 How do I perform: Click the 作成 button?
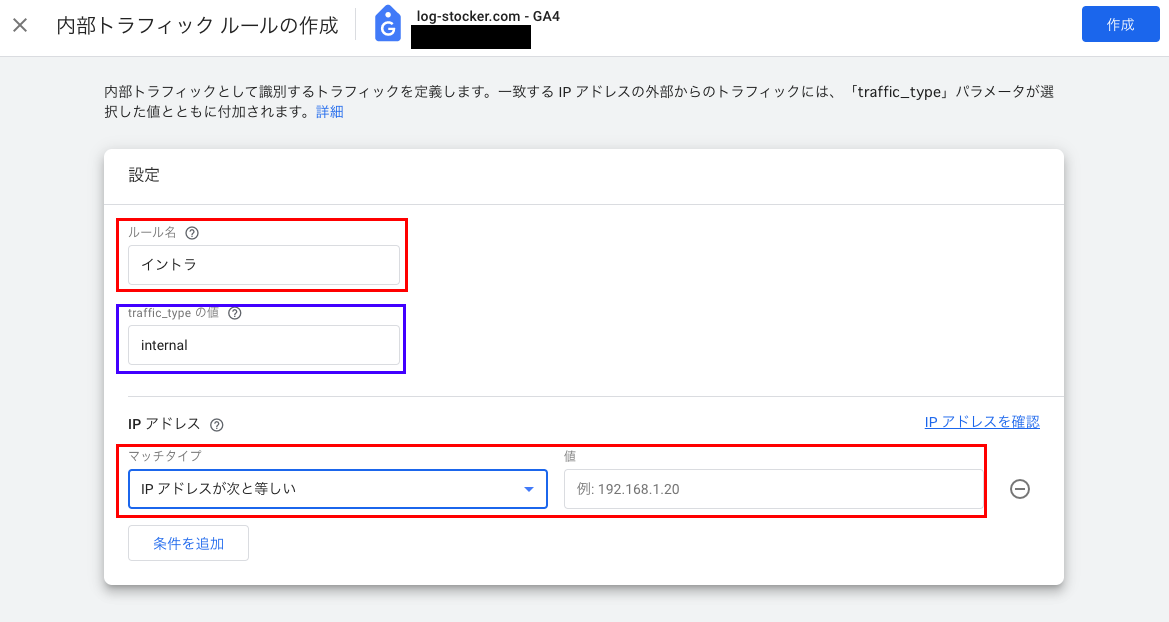[1121, 25]
